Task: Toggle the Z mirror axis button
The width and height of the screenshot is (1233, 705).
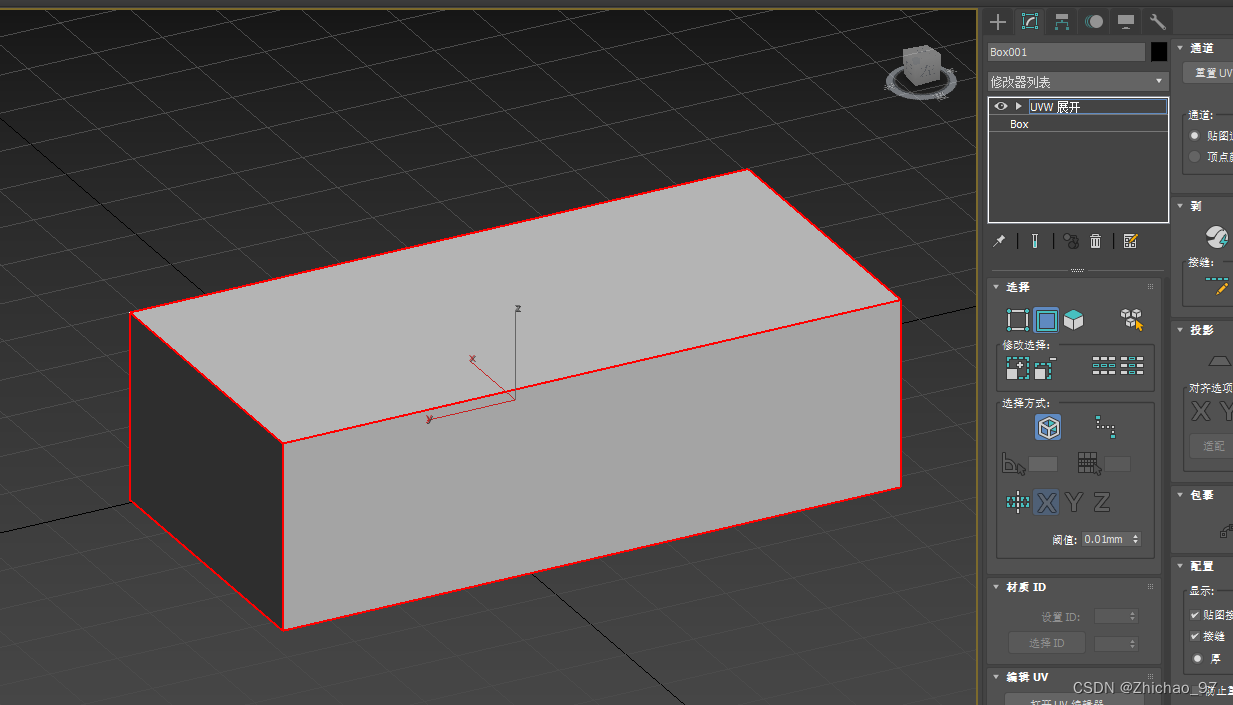Action: pos(1101,502)
